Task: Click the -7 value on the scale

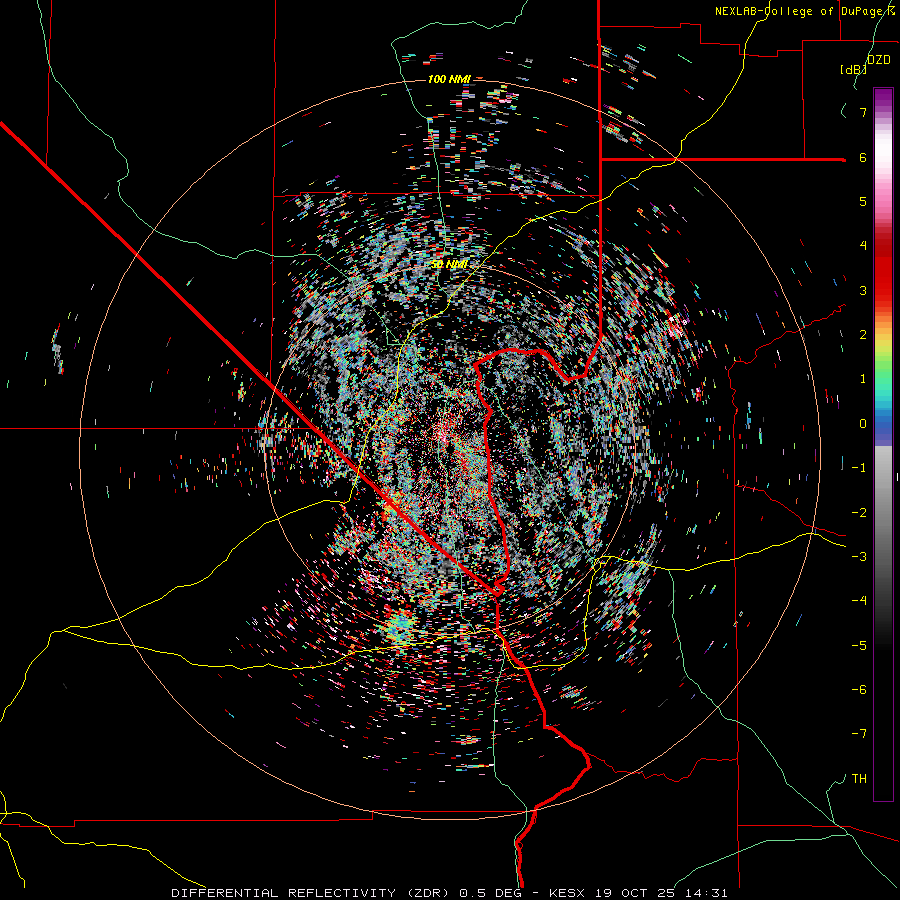Action: click(x=859, y=734)
